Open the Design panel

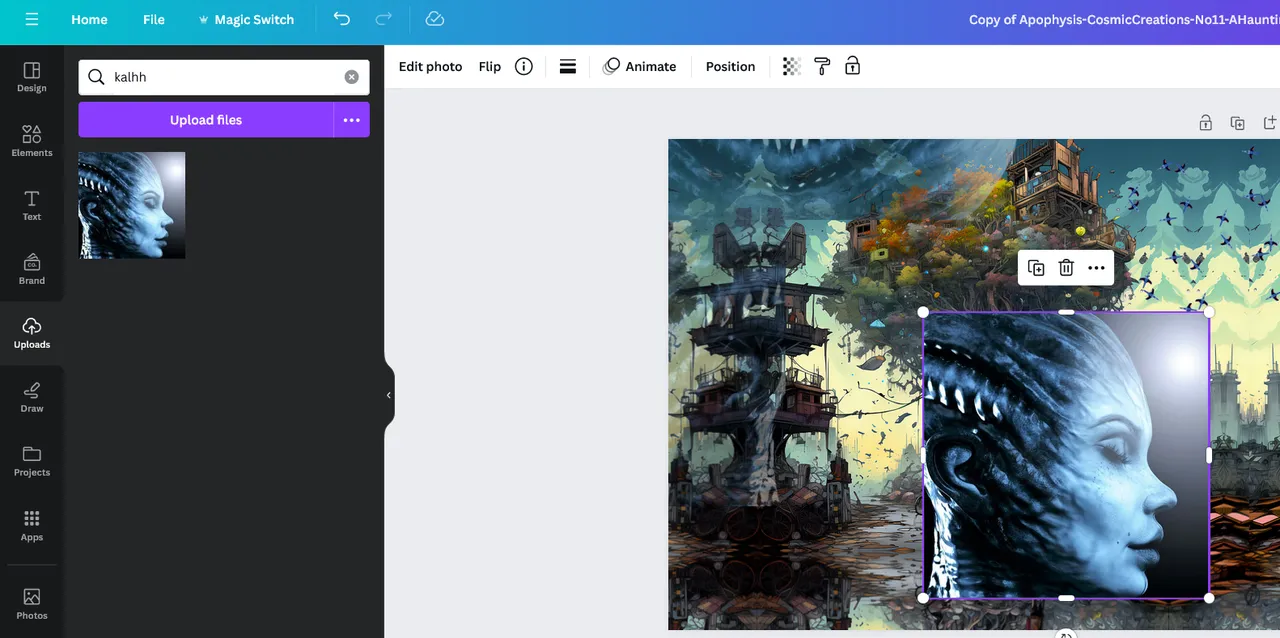pyautogui.click(x=32, y=77)
